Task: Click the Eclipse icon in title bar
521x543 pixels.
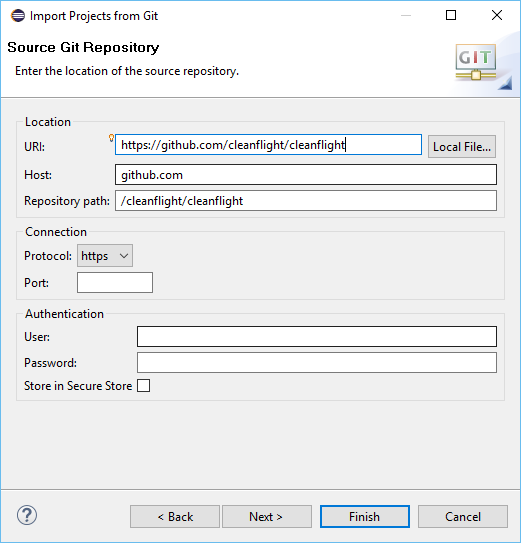Action: (18, 16)
